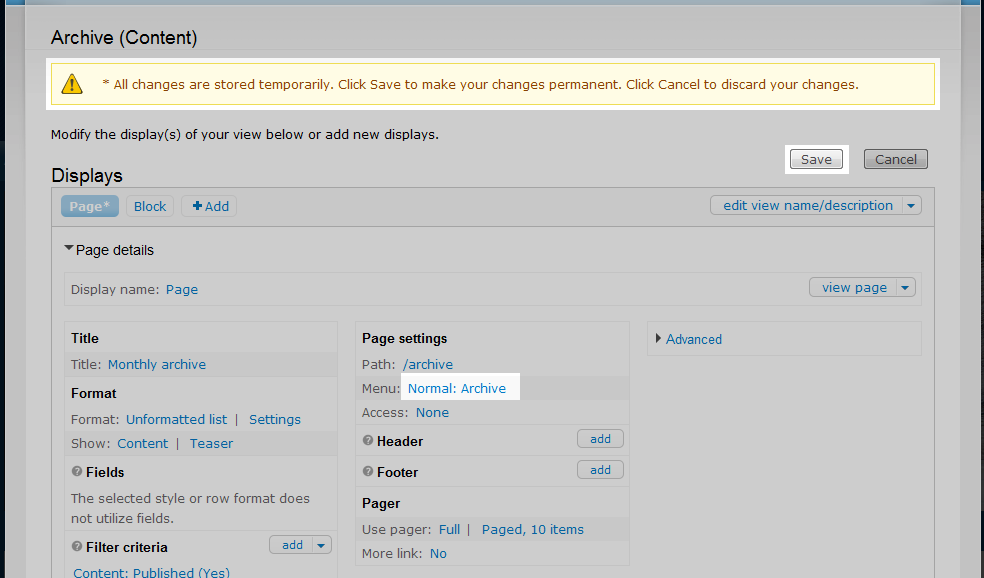Click the help icon beside Footer

[367, 472]
